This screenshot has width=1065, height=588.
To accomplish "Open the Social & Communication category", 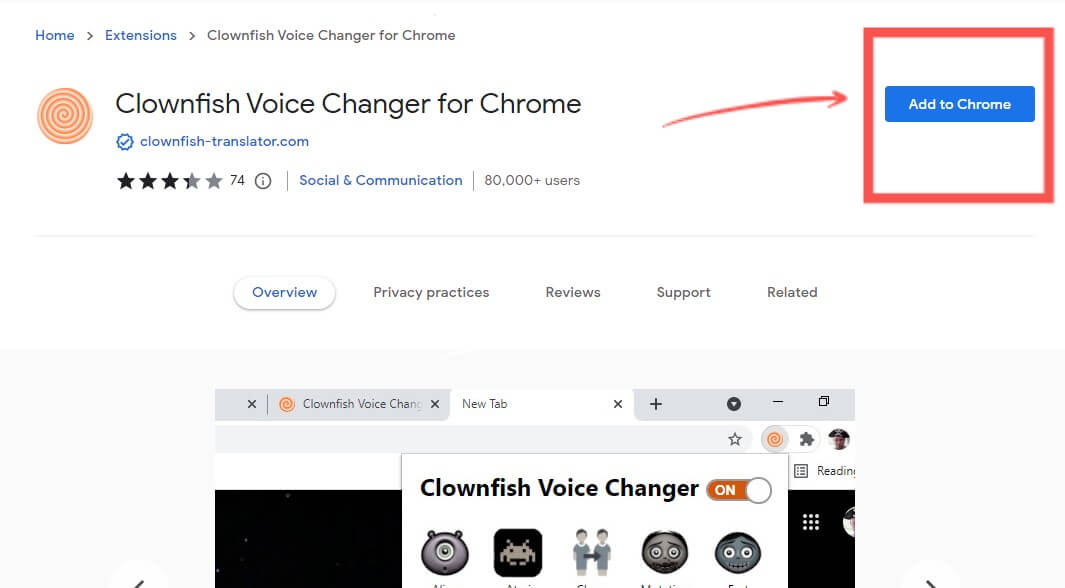I will pos(380,181).
